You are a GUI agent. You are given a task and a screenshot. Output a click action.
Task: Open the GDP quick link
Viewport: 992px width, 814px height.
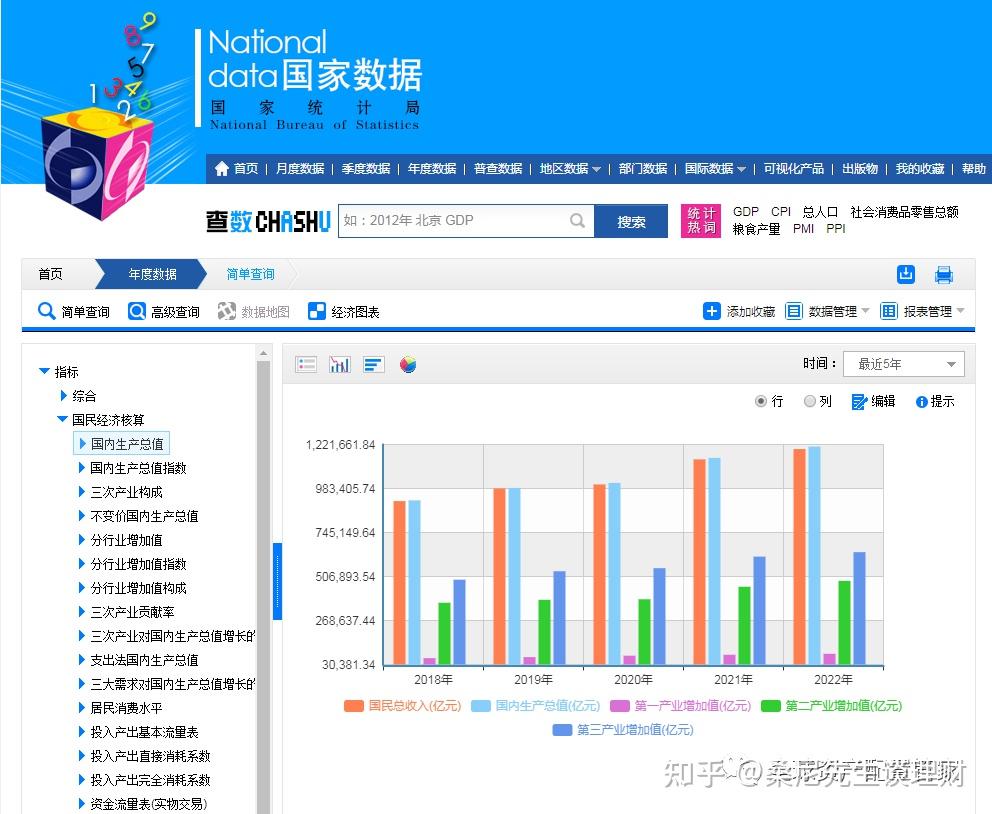pos(745,212)
